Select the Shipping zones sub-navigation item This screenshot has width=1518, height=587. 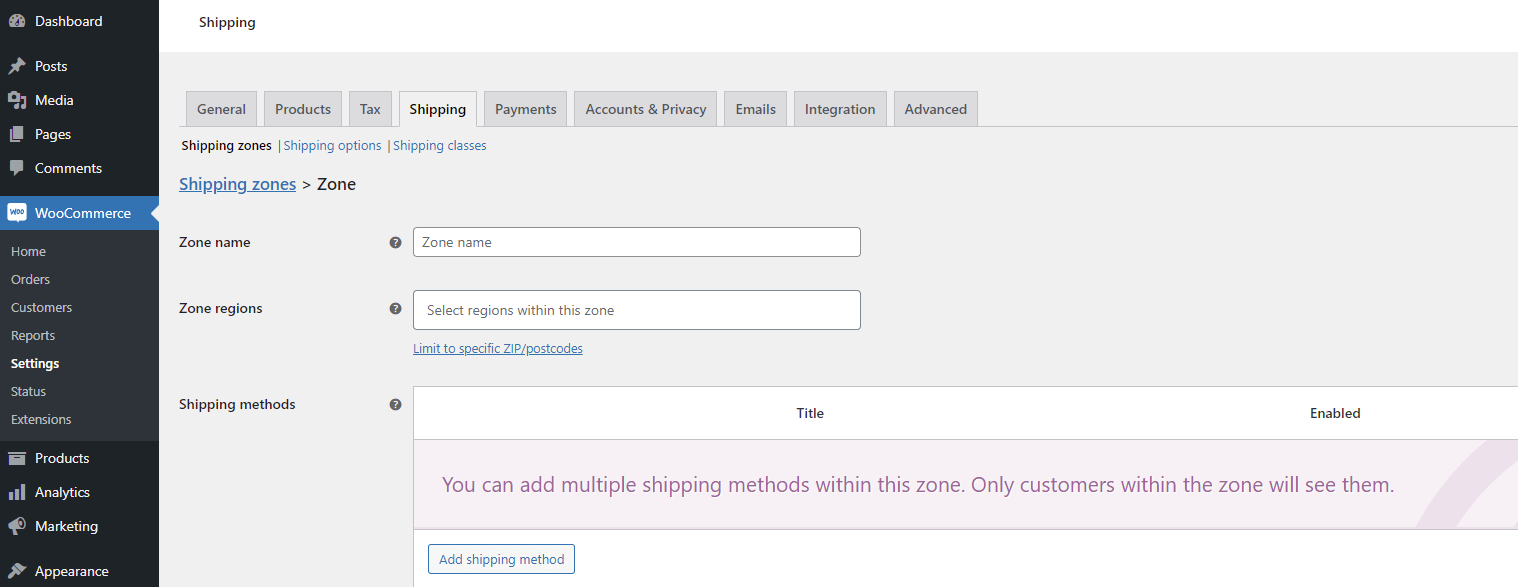tap(226, 145)
